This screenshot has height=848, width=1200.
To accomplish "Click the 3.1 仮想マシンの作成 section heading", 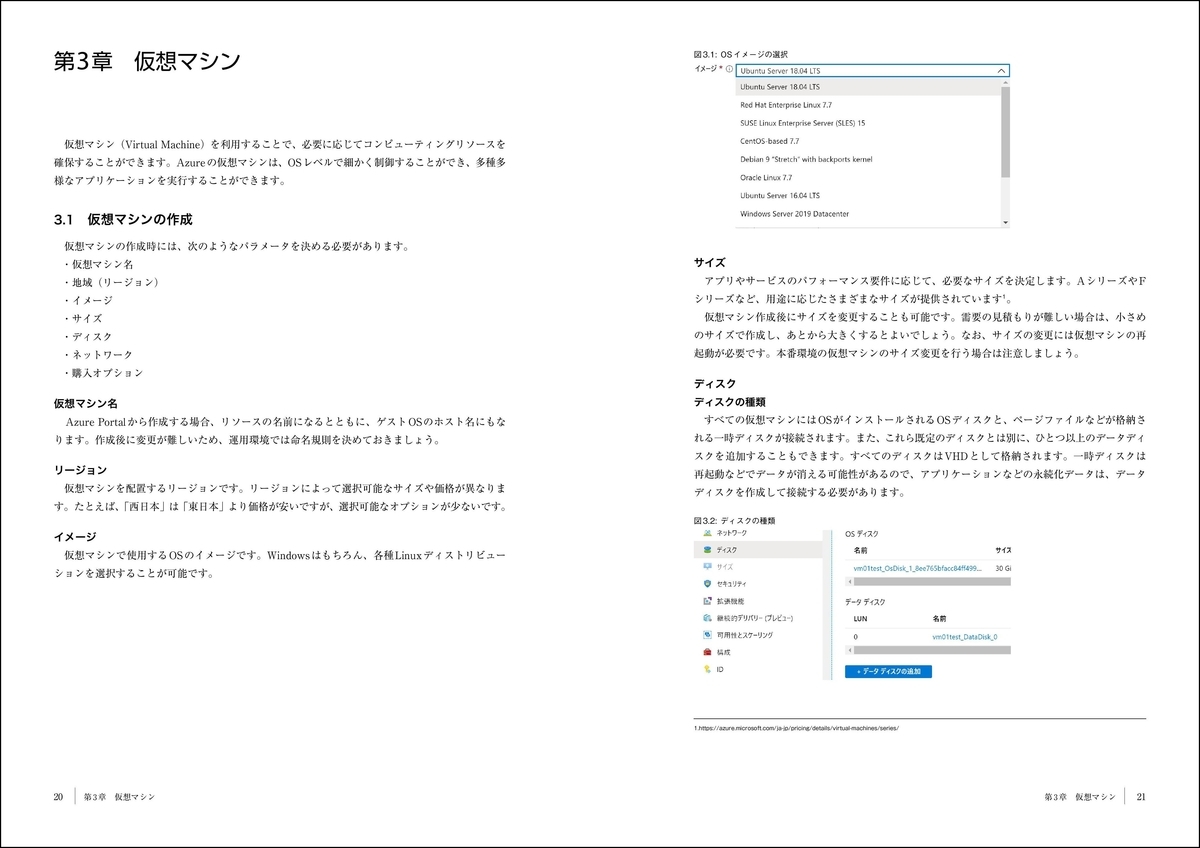I will 123,219.
